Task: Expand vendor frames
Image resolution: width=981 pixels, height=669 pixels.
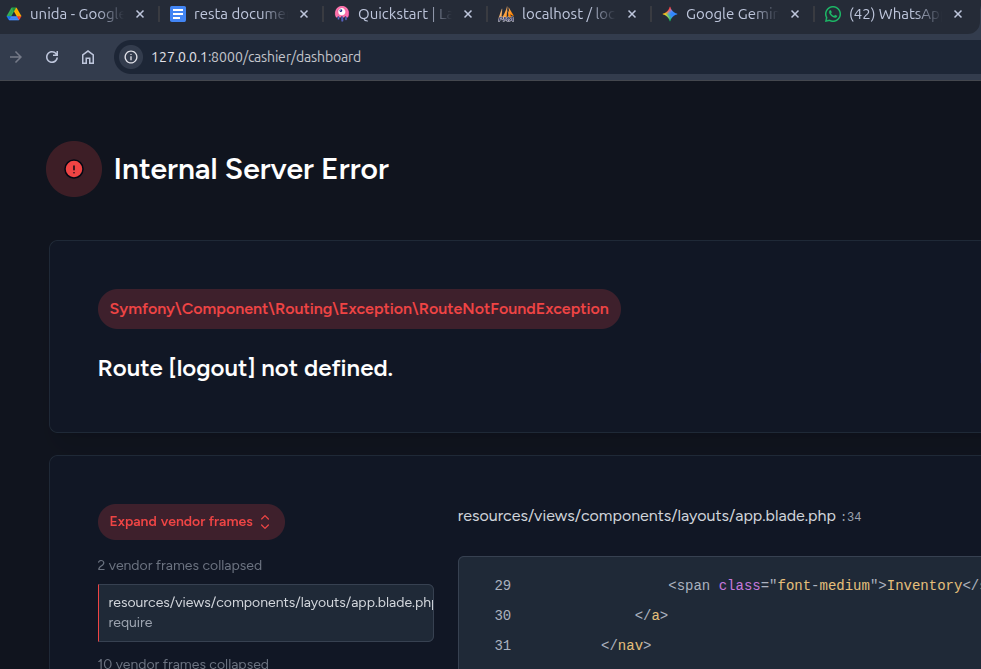Action: (191, 522)
